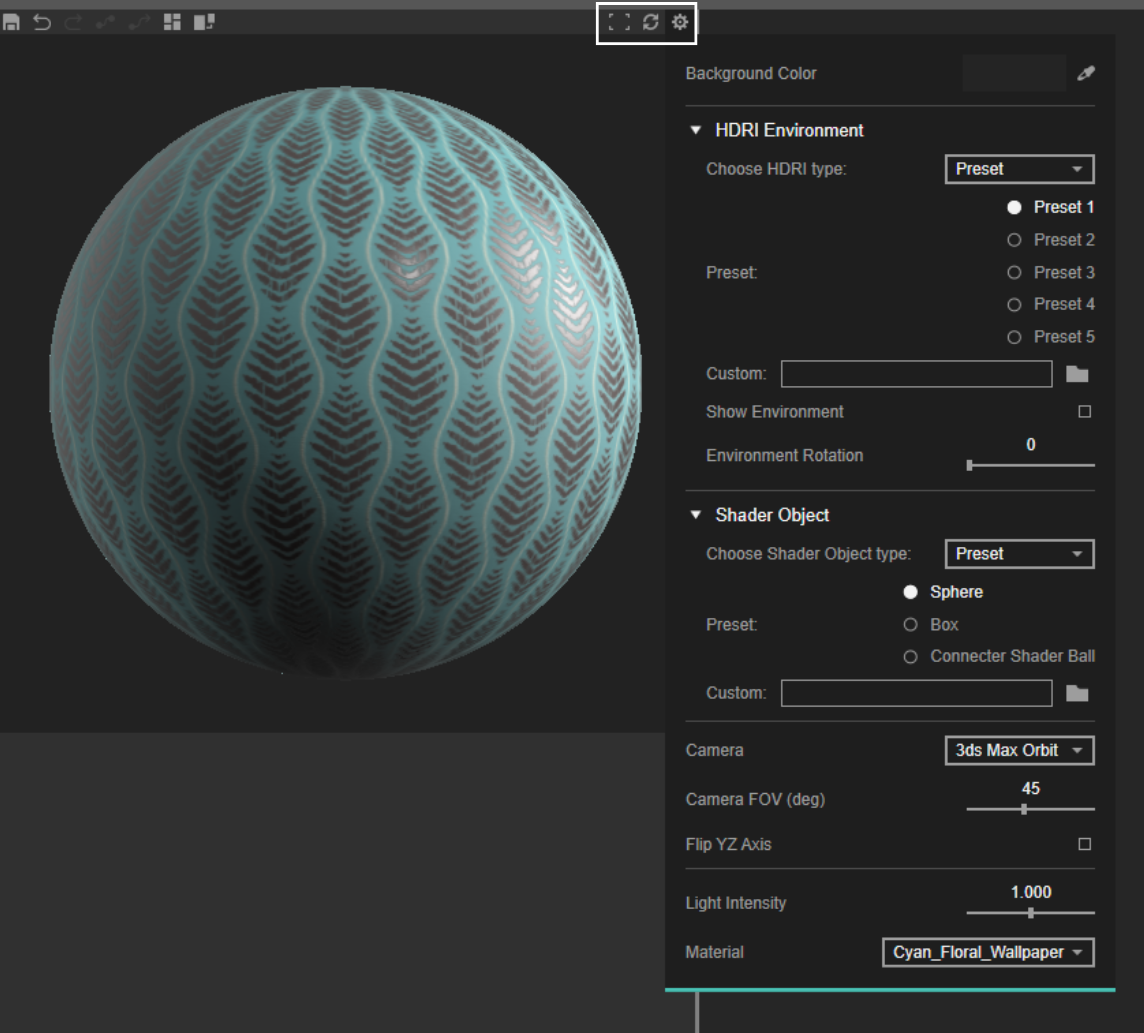Browse for a custom HDRI file

click(1076, 372)
